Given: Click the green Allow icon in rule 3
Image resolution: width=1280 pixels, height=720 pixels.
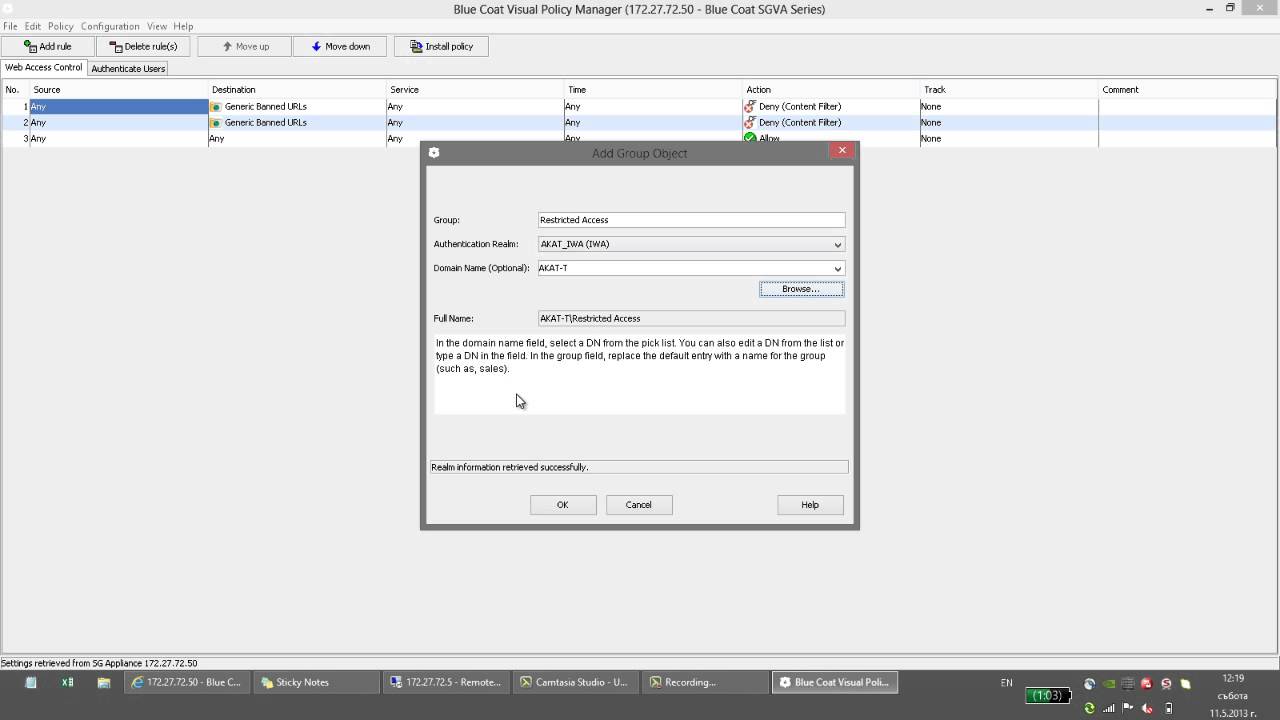Looking at the screenshot, I should (750, 137).
